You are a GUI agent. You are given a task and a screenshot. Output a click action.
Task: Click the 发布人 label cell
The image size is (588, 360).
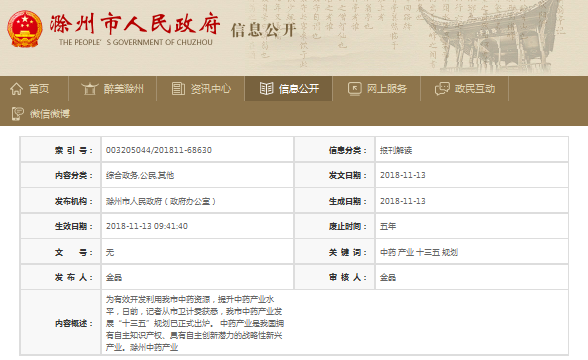click(61, 277)
